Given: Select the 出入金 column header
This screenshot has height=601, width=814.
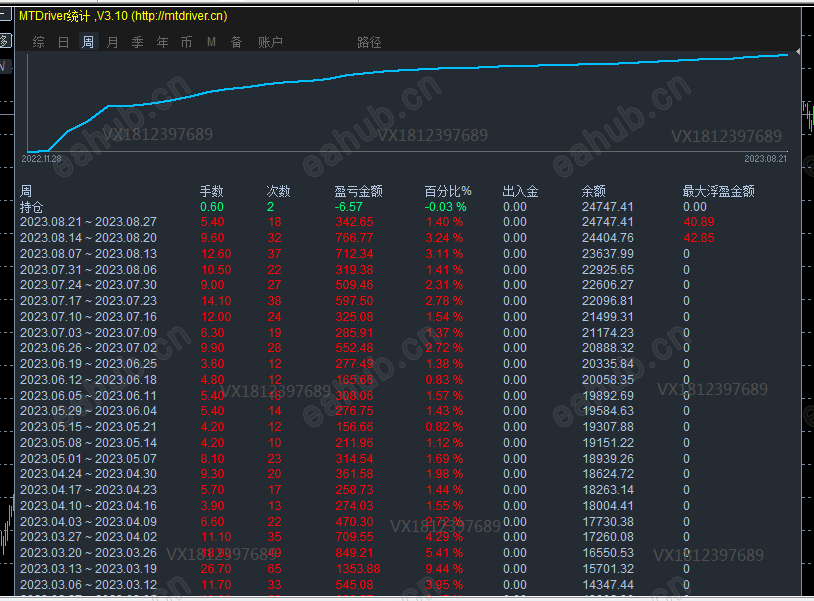Looking at the screenshot, I should pos(520,191).
